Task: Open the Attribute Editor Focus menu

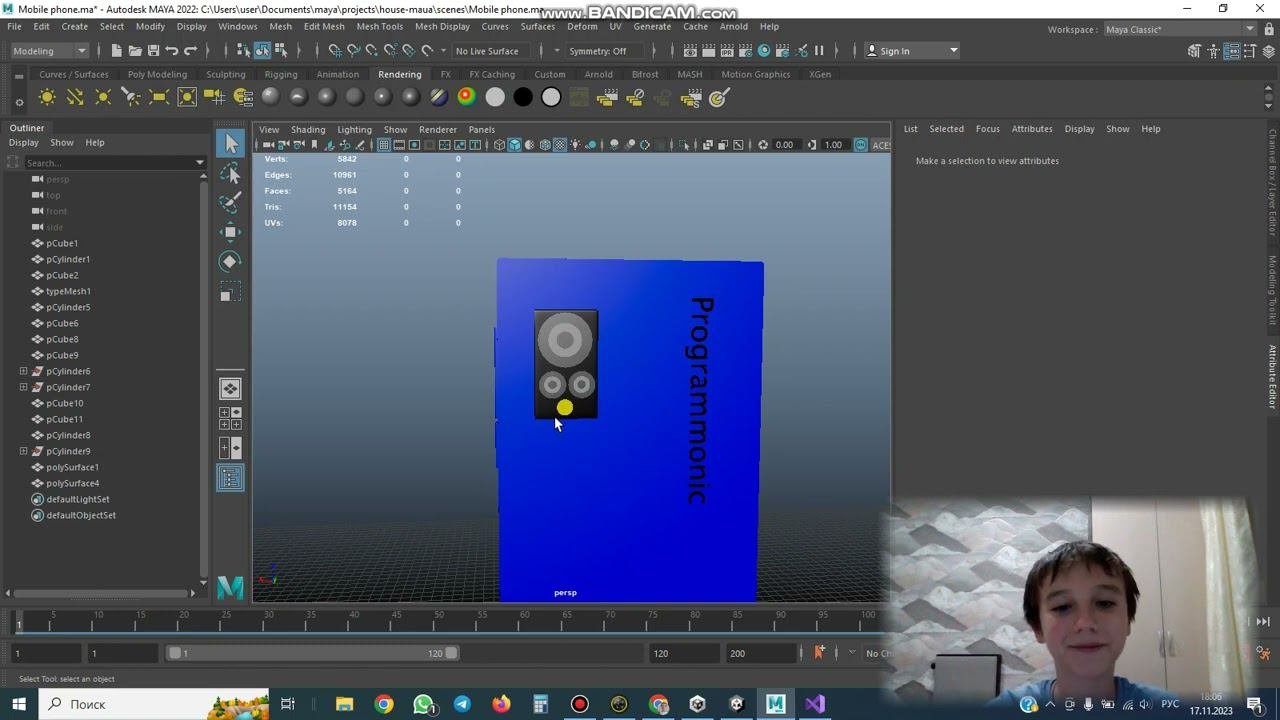Action: (988, 128)
